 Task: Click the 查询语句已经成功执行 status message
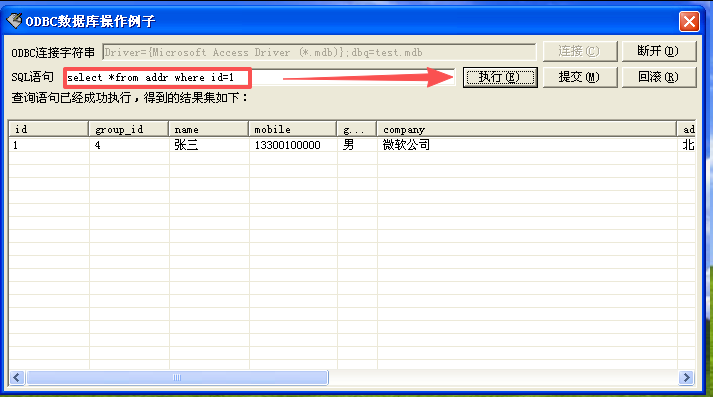click(x=129, y=97)
